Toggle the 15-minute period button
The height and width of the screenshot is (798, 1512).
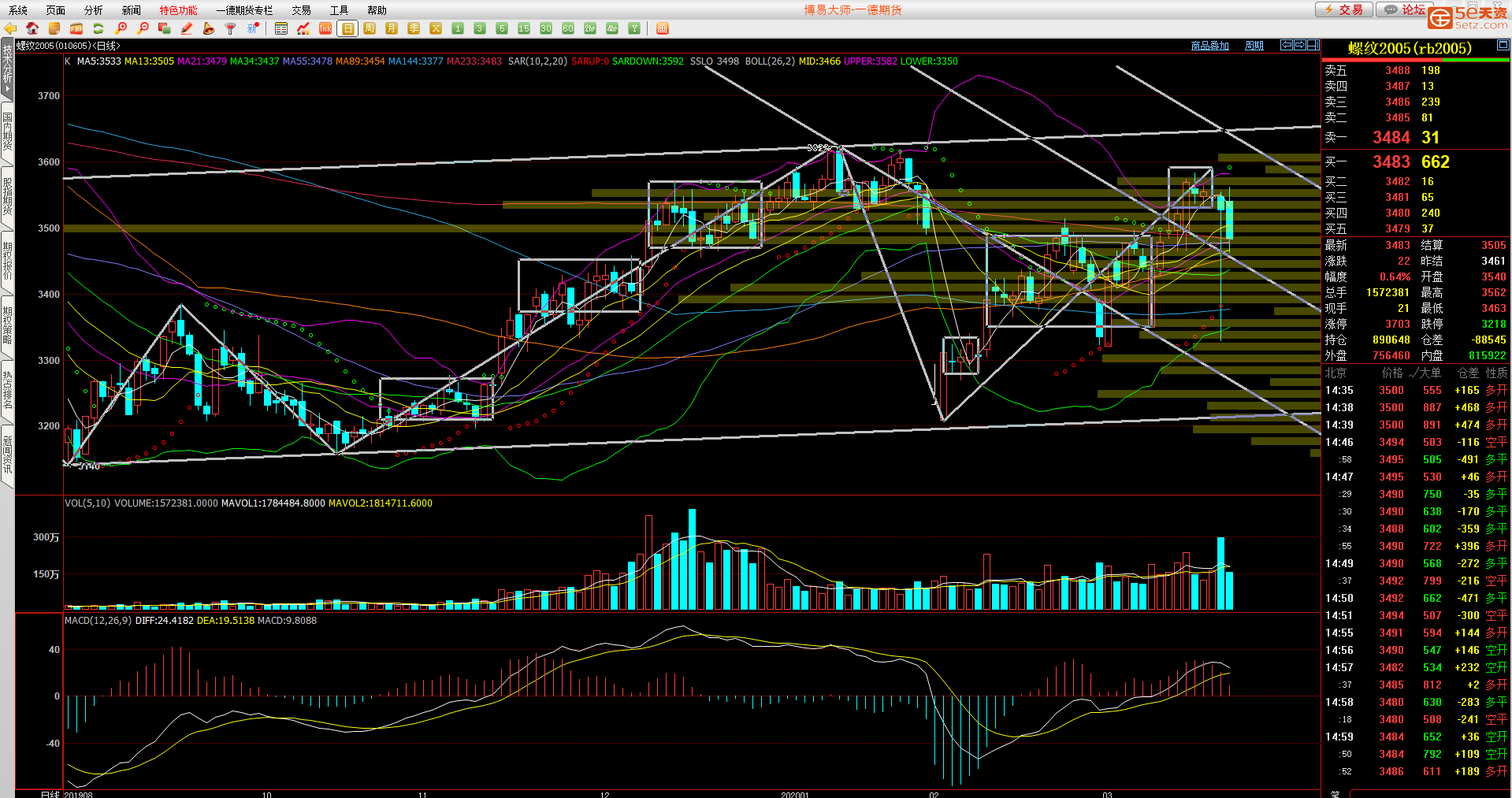point(523,28)
